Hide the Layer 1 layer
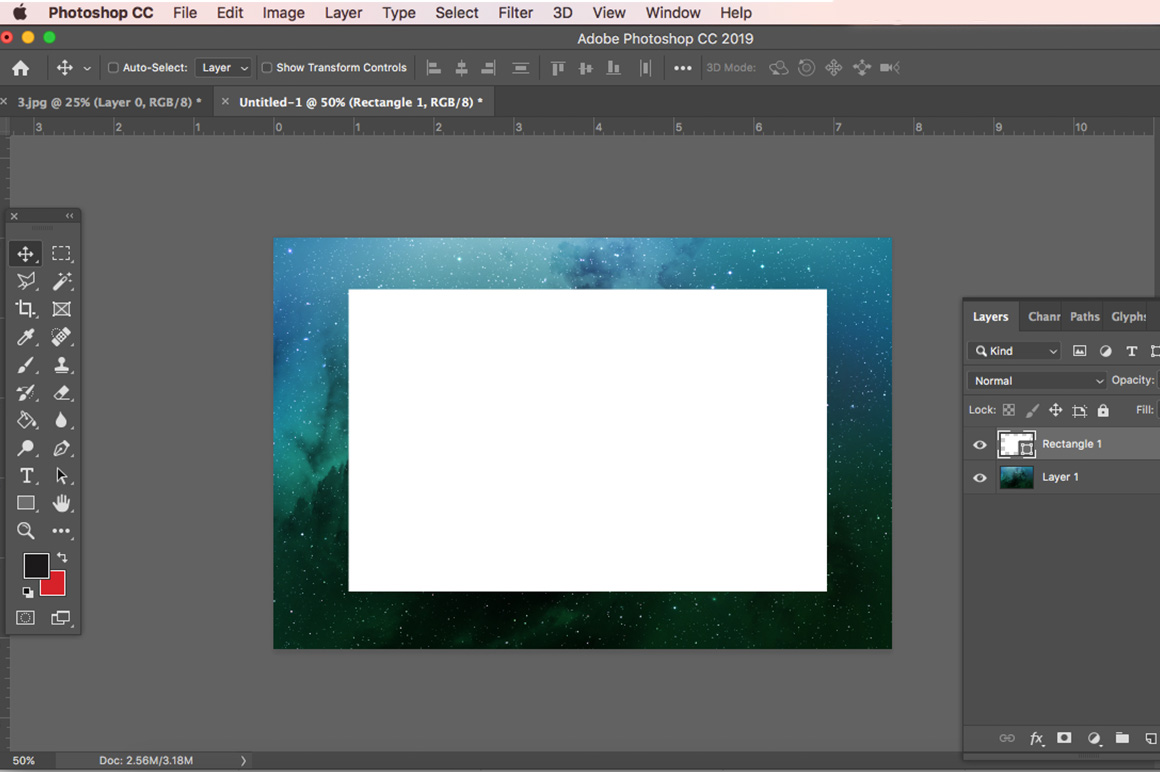Image resolution: width=1160 pixels, height=772 pixels. [979, 478]
